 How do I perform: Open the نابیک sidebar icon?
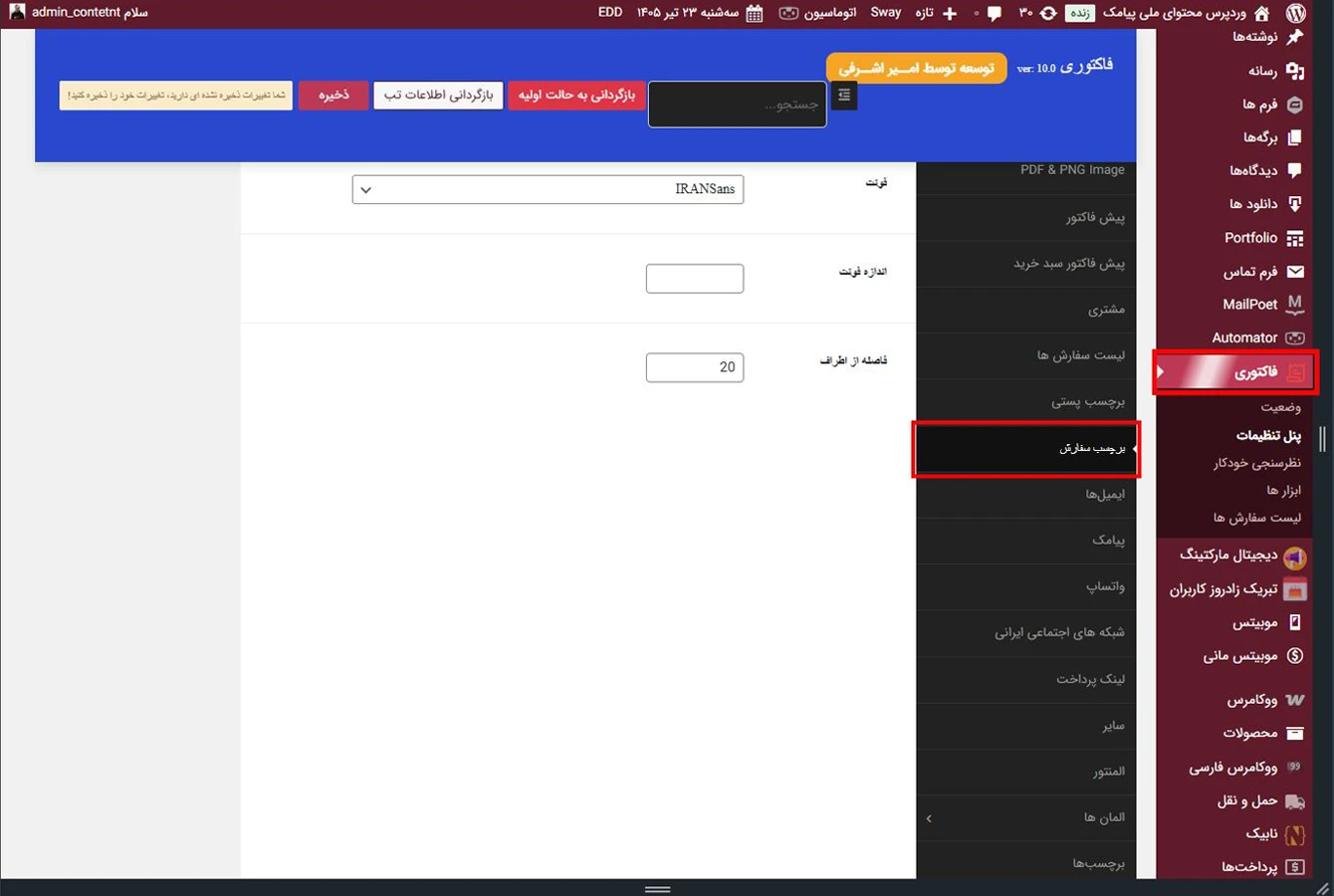[x=1294, y=834]
